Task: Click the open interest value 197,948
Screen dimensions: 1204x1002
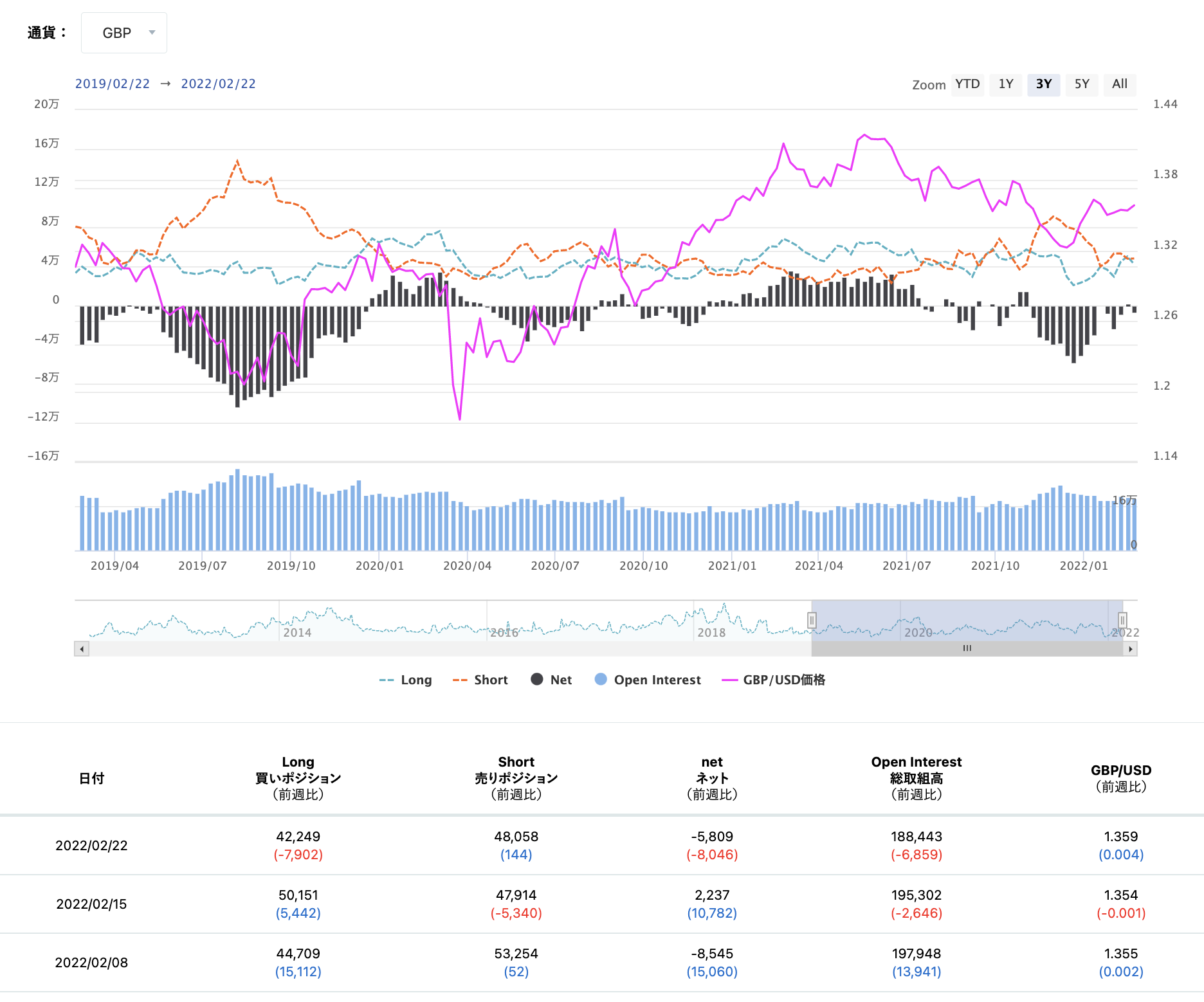Action: pyautogui.click(x=917, y=954)
